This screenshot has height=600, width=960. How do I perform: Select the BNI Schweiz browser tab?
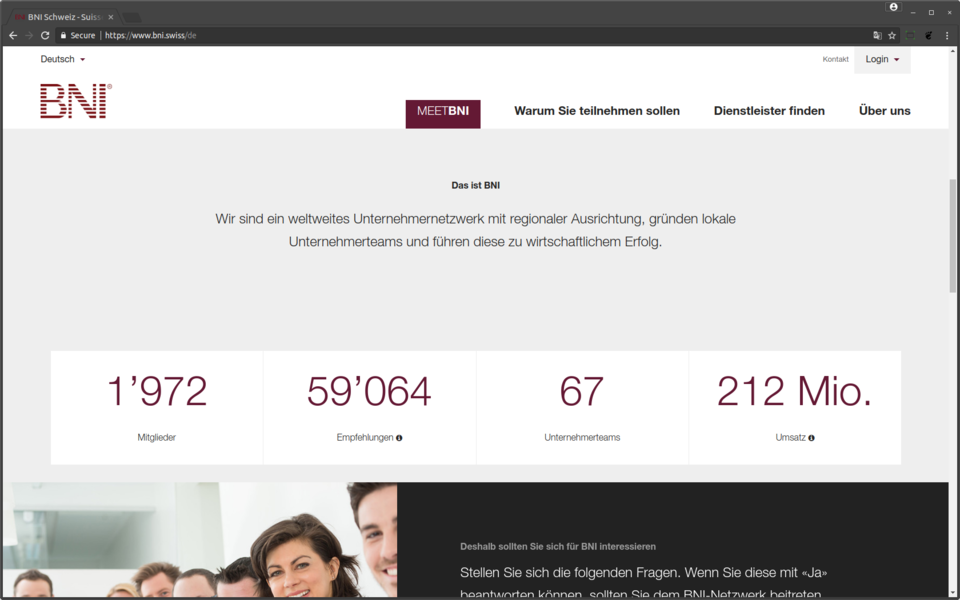[64, 17]
